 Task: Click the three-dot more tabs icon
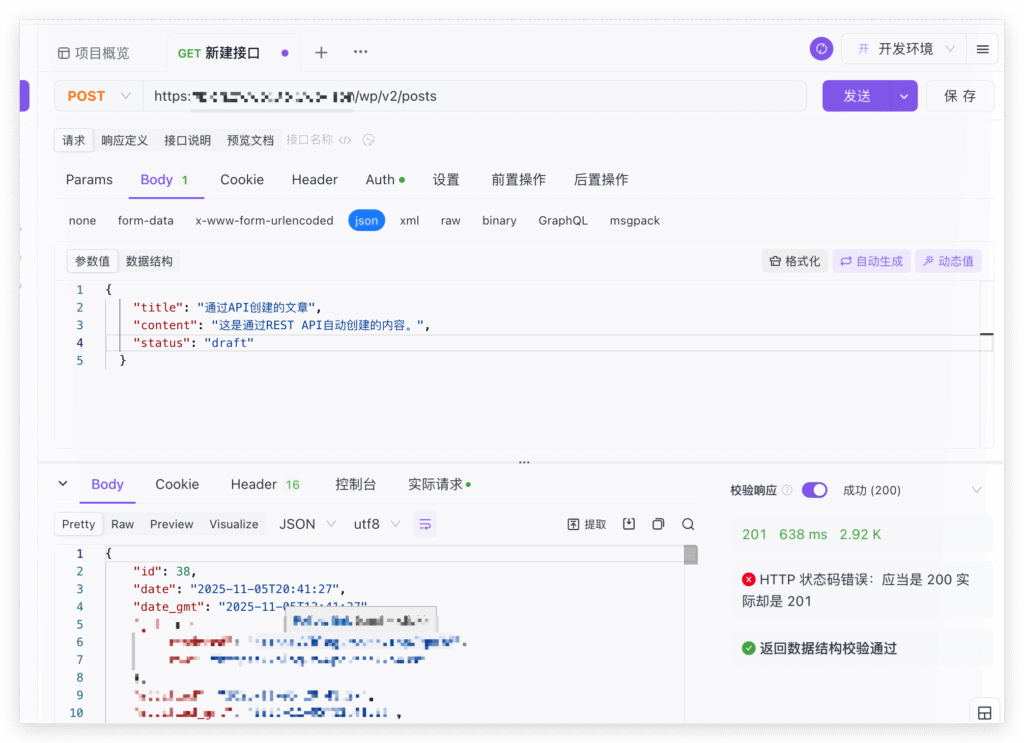pos(360,52)
